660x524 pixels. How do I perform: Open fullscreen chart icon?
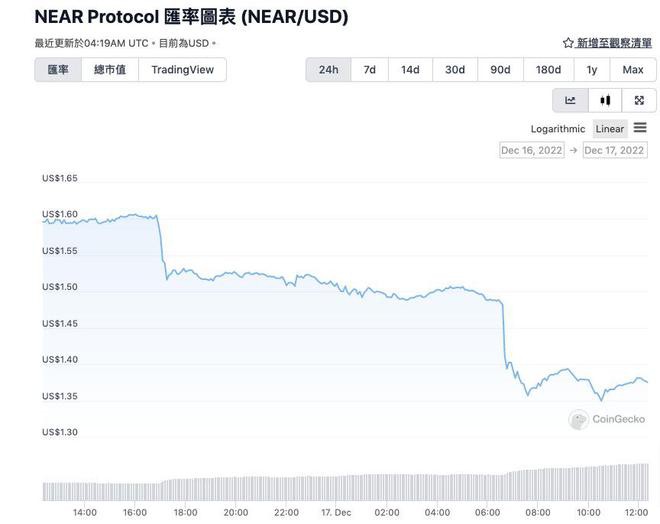pyautogui.click(x=639, y=100)
